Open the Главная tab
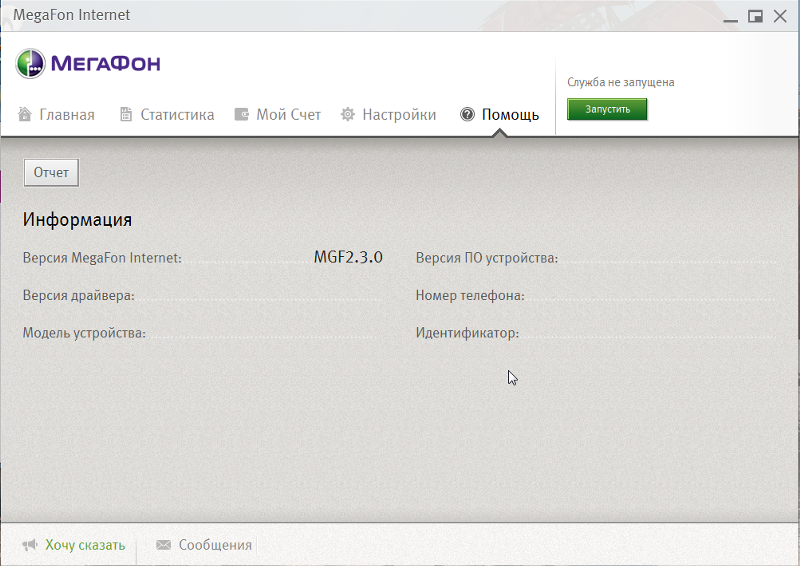This screenshot has height=566, width=800. tap(56, 114)
